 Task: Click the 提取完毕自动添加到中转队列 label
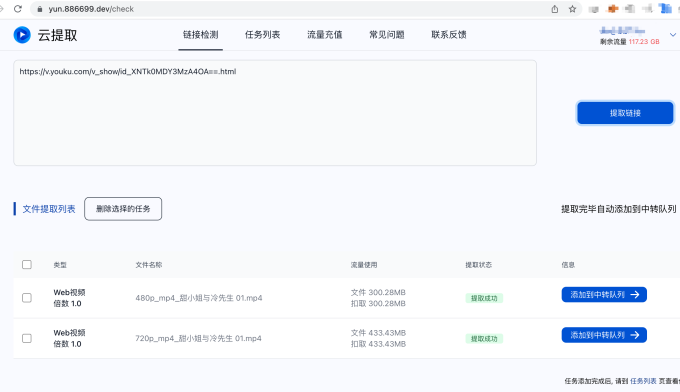[x=618, y=209]
